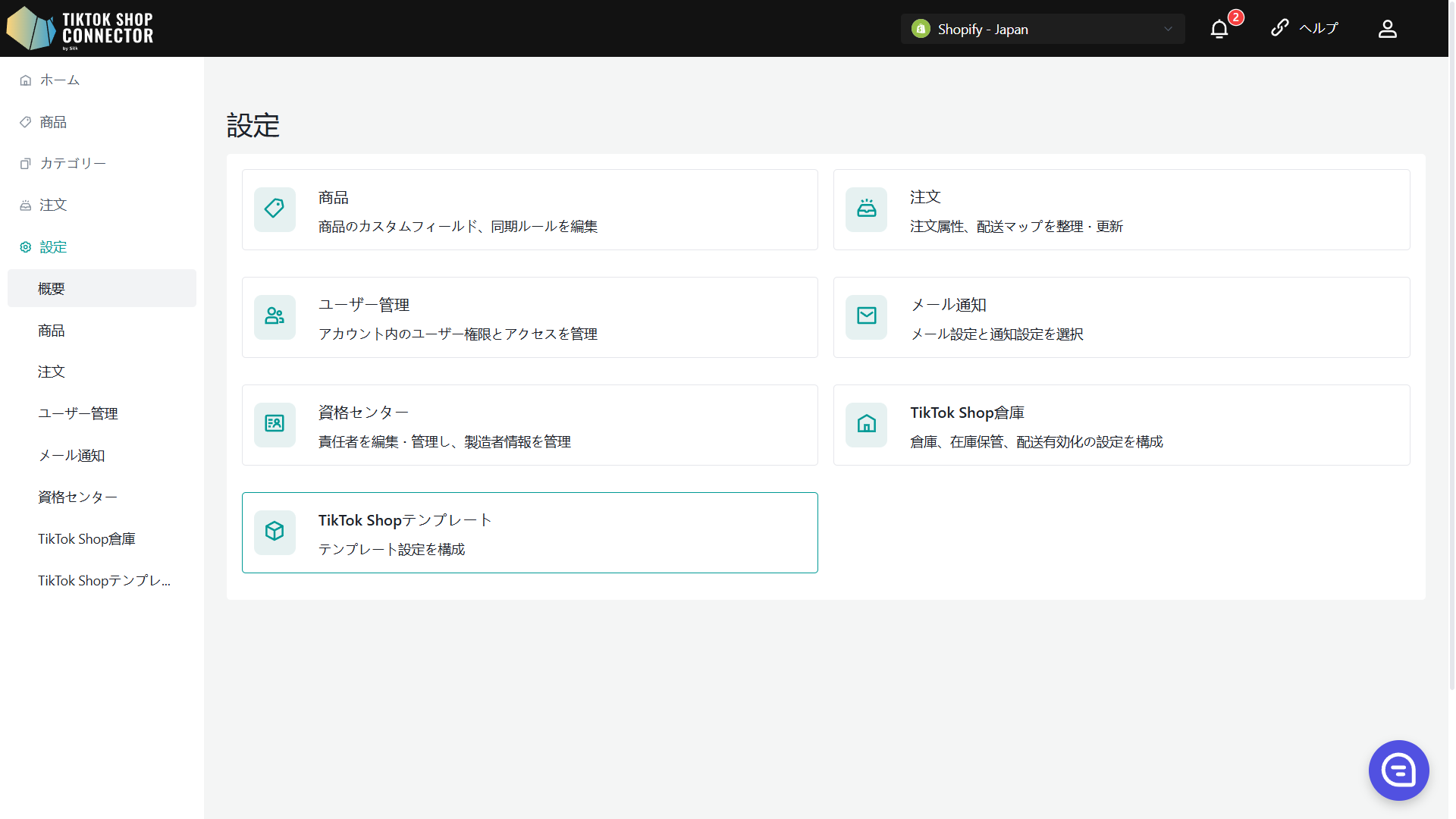Click the box icon in TikTok Shopテンプレート card

click(275, 532)
